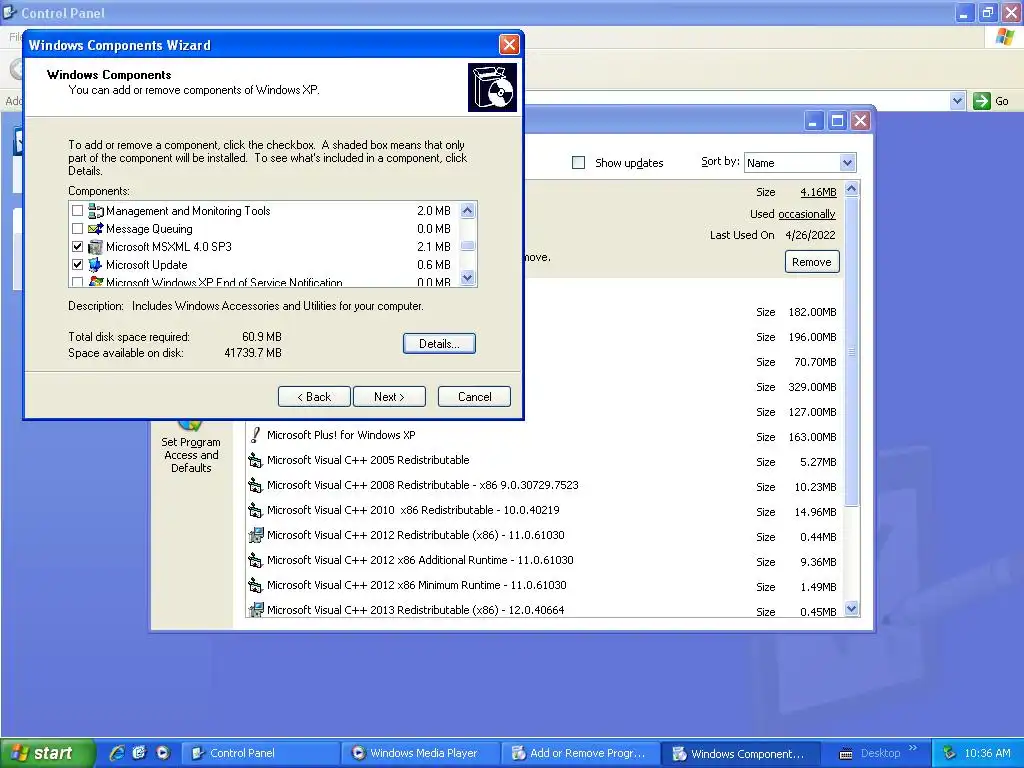This screenshot has width=1024, height=768.
Task: Open the address bar dropdown arrow
Action: 957,101
